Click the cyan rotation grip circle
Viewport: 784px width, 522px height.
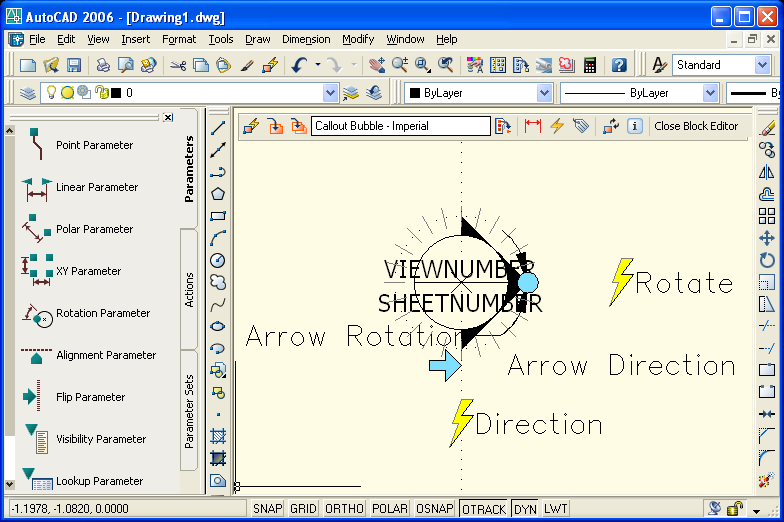click(528, 282)
